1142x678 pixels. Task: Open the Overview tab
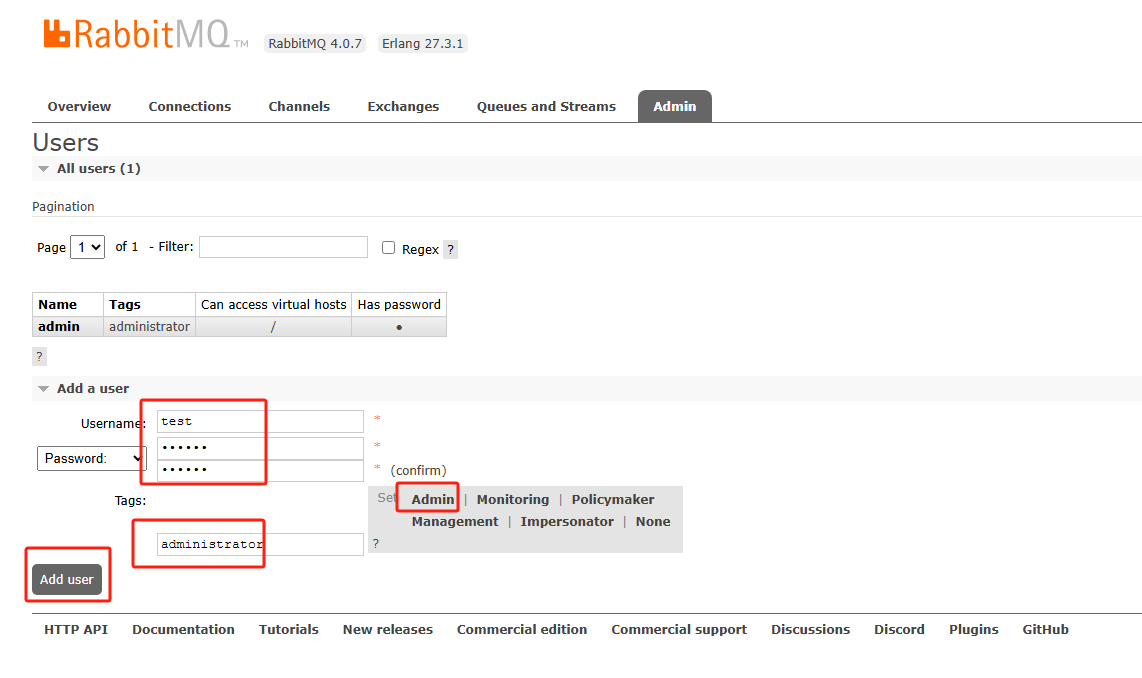click(x=79, y=106)
